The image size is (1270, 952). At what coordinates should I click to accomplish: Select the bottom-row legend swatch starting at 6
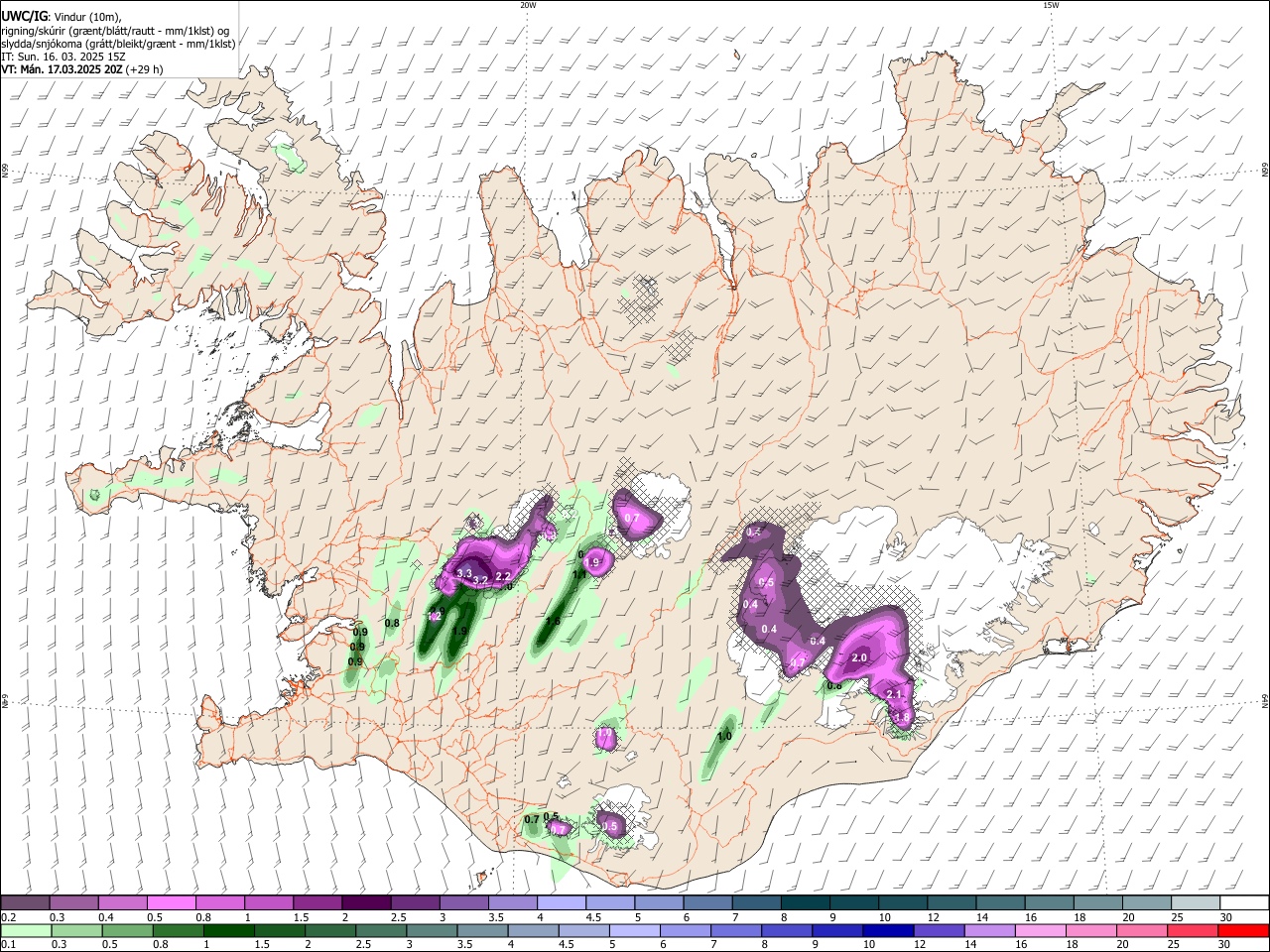coord(684,930)
